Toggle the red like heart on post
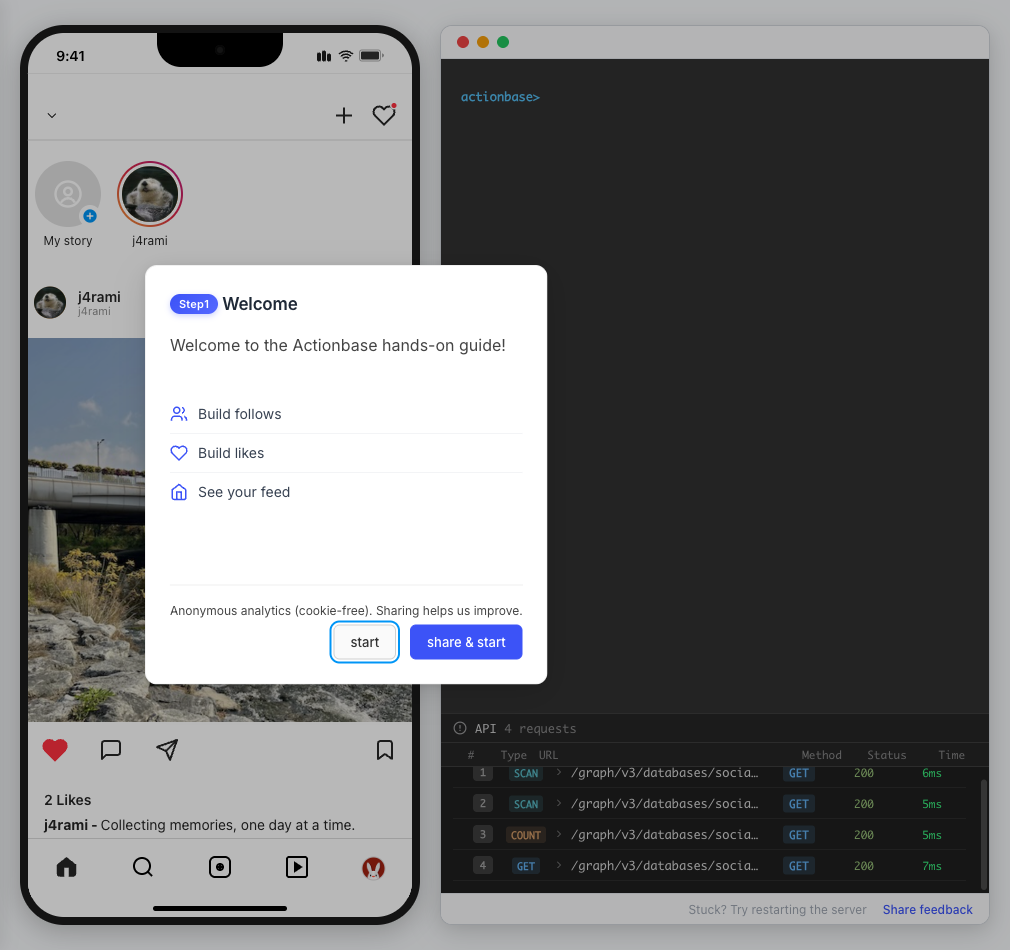The image size is (1010, 950). 55,750
